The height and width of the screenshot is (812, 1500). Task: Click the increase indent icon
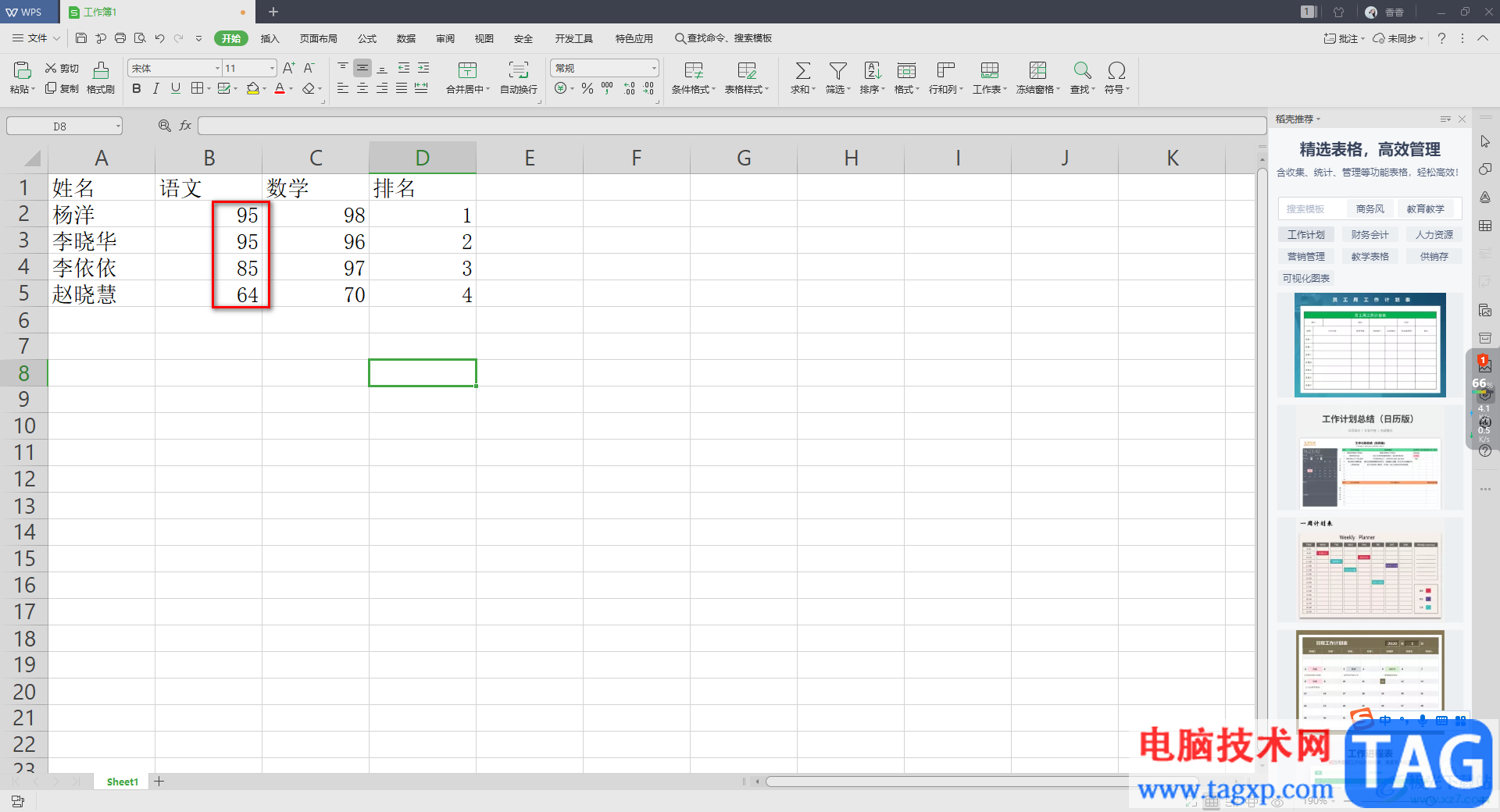[x=423, y=69]
